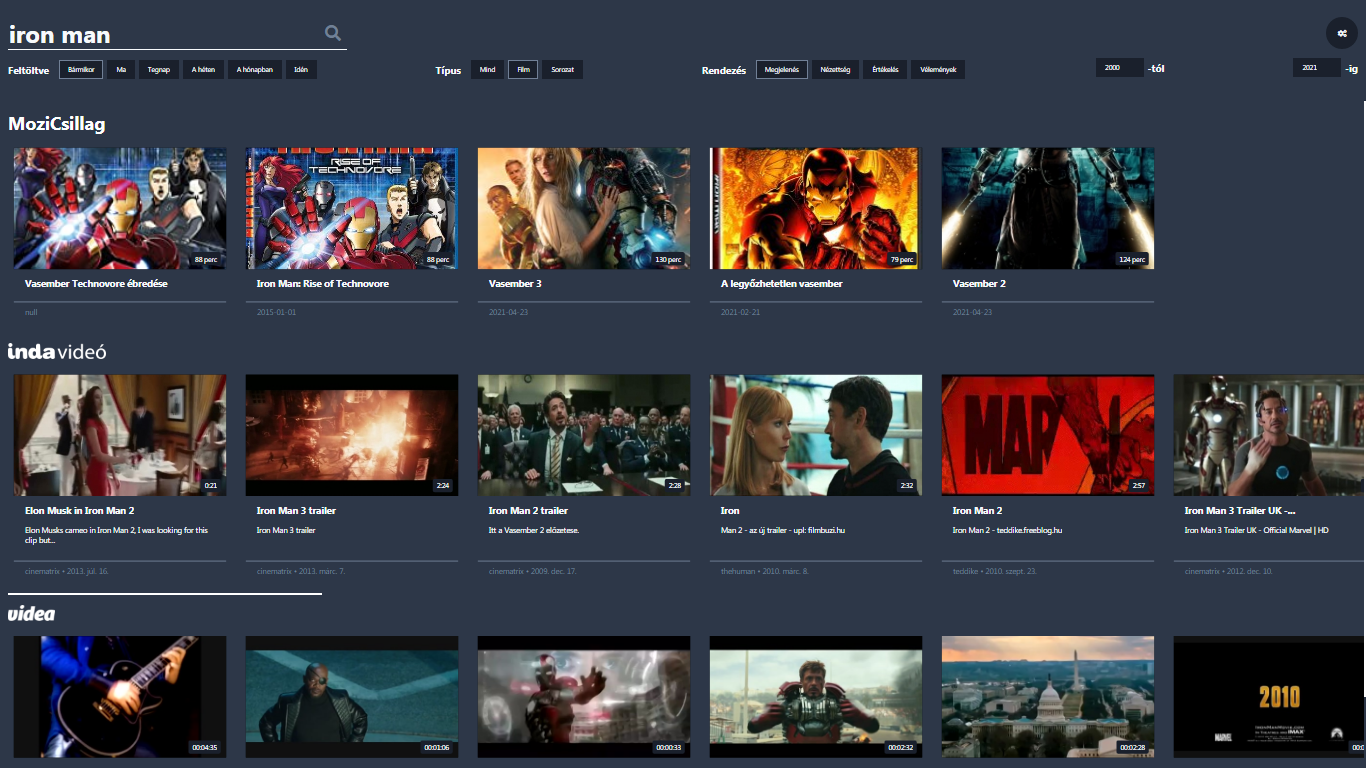The image size is (1366, 768).
Task: Click 'Iron Man 2 - teddike.freeblog.hu' description
Action: click(1007, 530)
